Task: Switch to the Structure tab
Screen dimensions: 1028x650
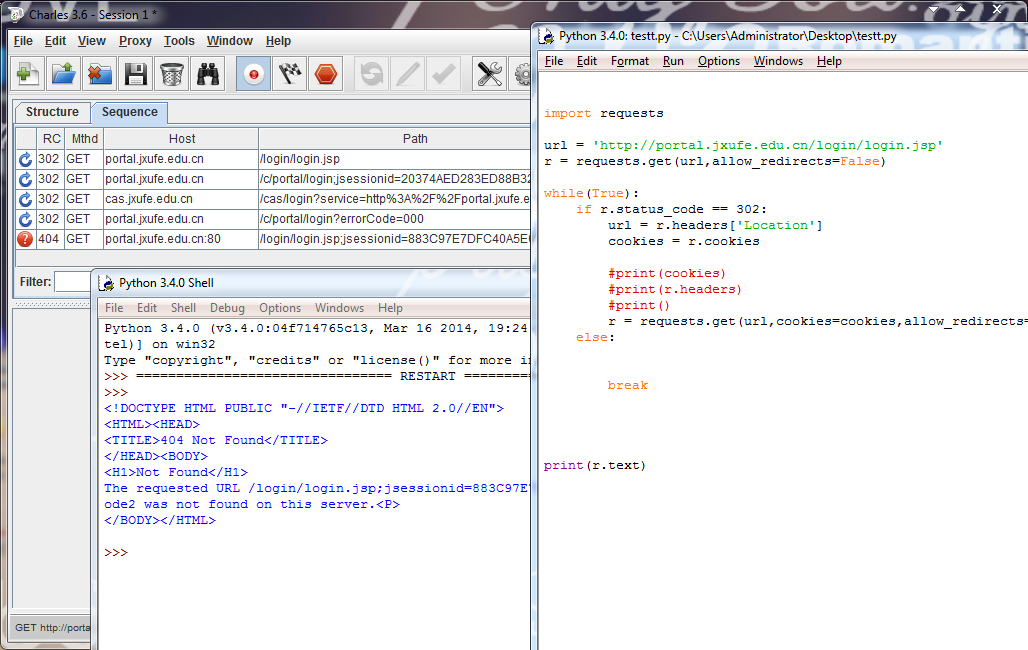Action: [x=52, y=112]
